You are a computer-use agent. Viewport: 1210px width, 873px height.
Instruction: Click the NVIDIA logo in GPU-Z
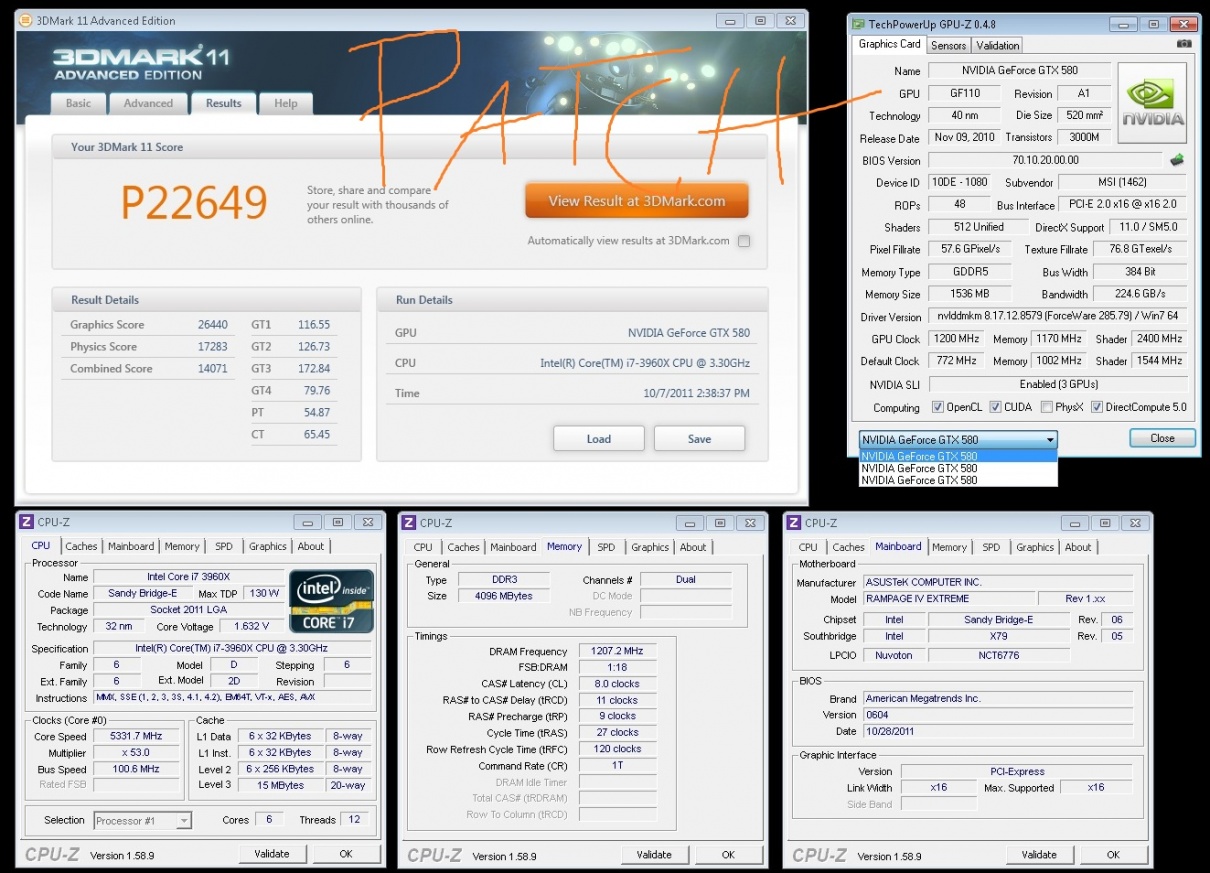(x=1152, y=103)
